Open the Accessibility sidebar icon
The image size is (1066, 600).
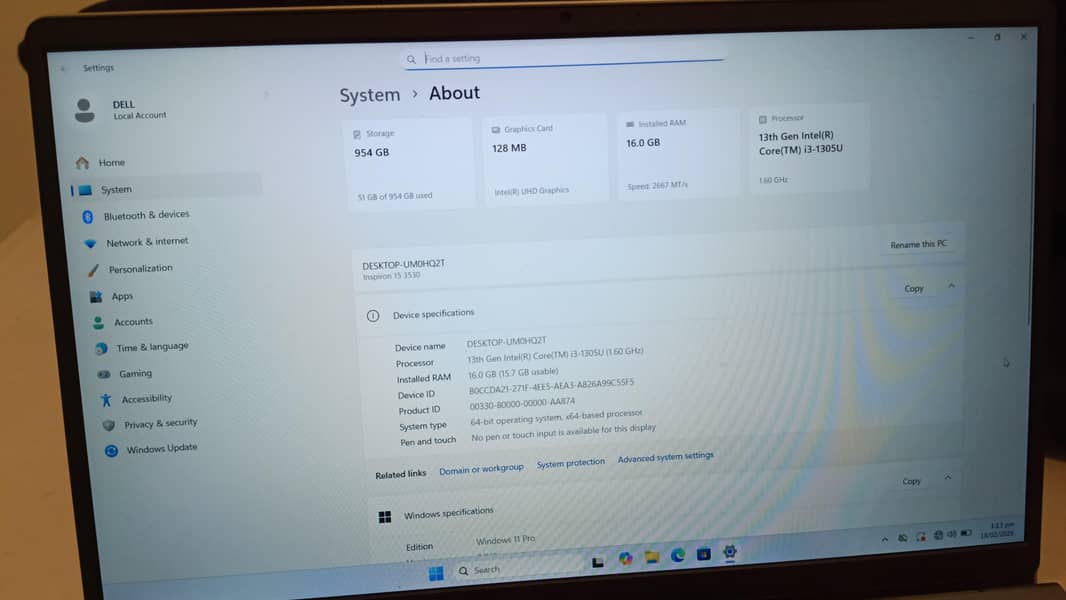[106, 400]
